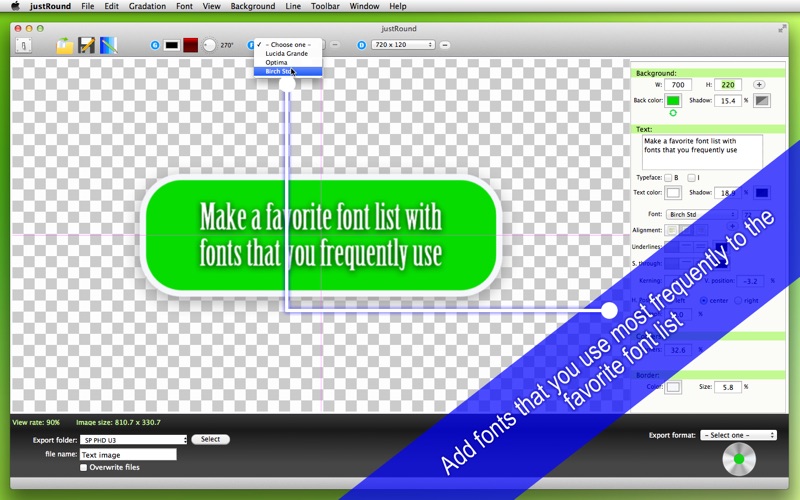Open the Export format dropdown
The image size is (800, 500).
click(x=738, y=435)
